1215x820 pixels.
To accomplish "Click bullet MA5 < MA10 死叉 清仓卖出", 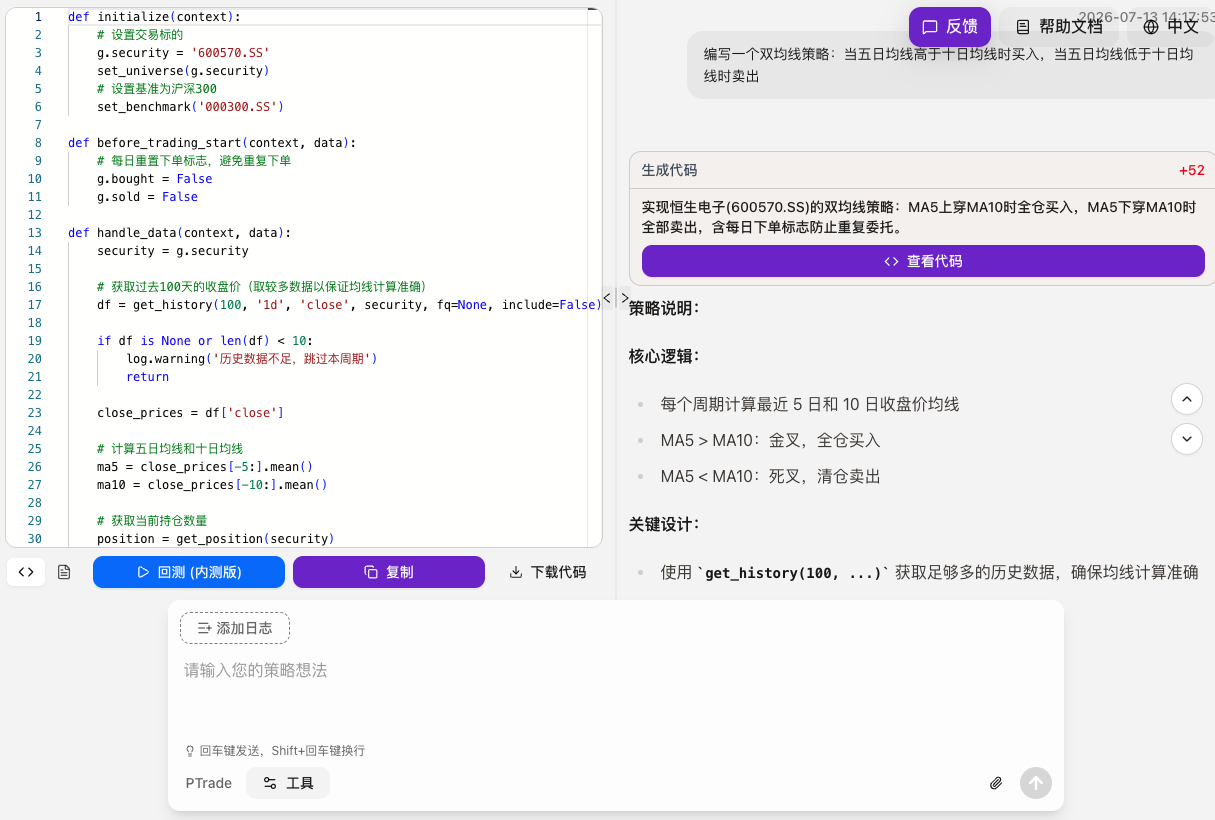I will pos(770,476).
